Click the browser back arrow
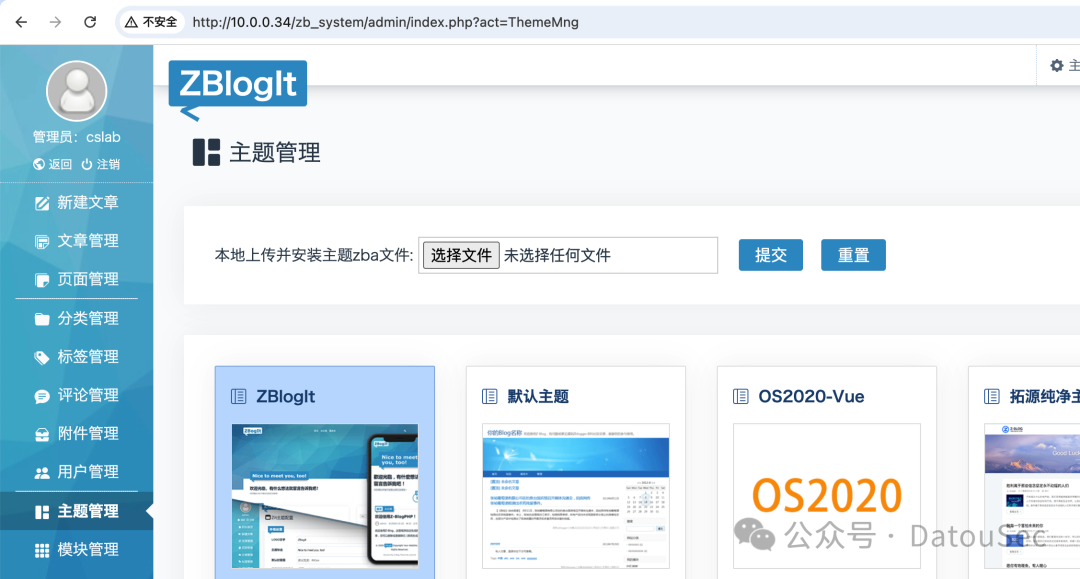The width and height of the screenshot is (1080, 579). [21, 22]
